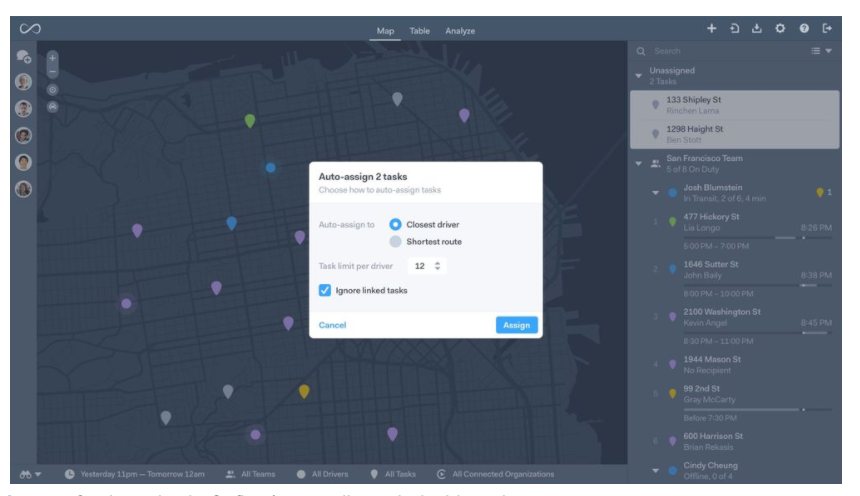Click the fourth driver avatar in sidebar
The image size is (860, 496).
[x=24, y=162]
